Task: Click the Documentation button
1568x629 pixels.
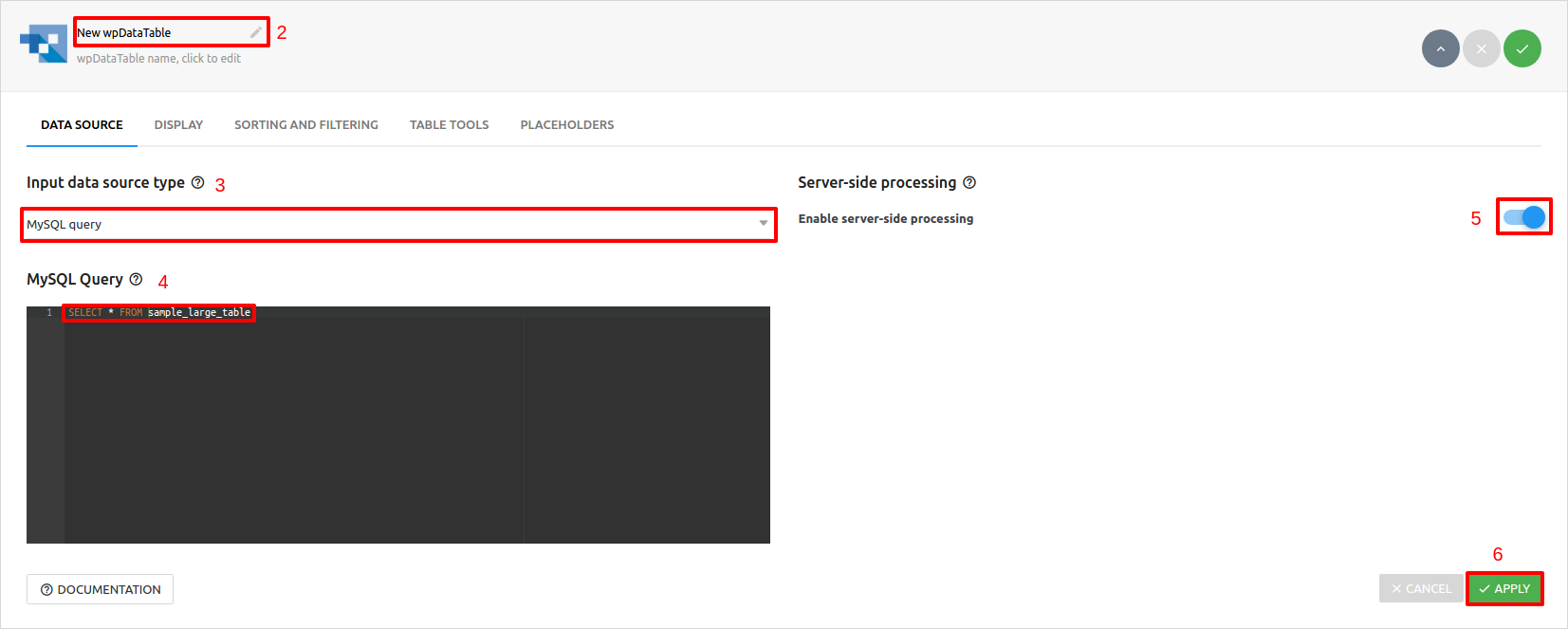Action: 100,589
